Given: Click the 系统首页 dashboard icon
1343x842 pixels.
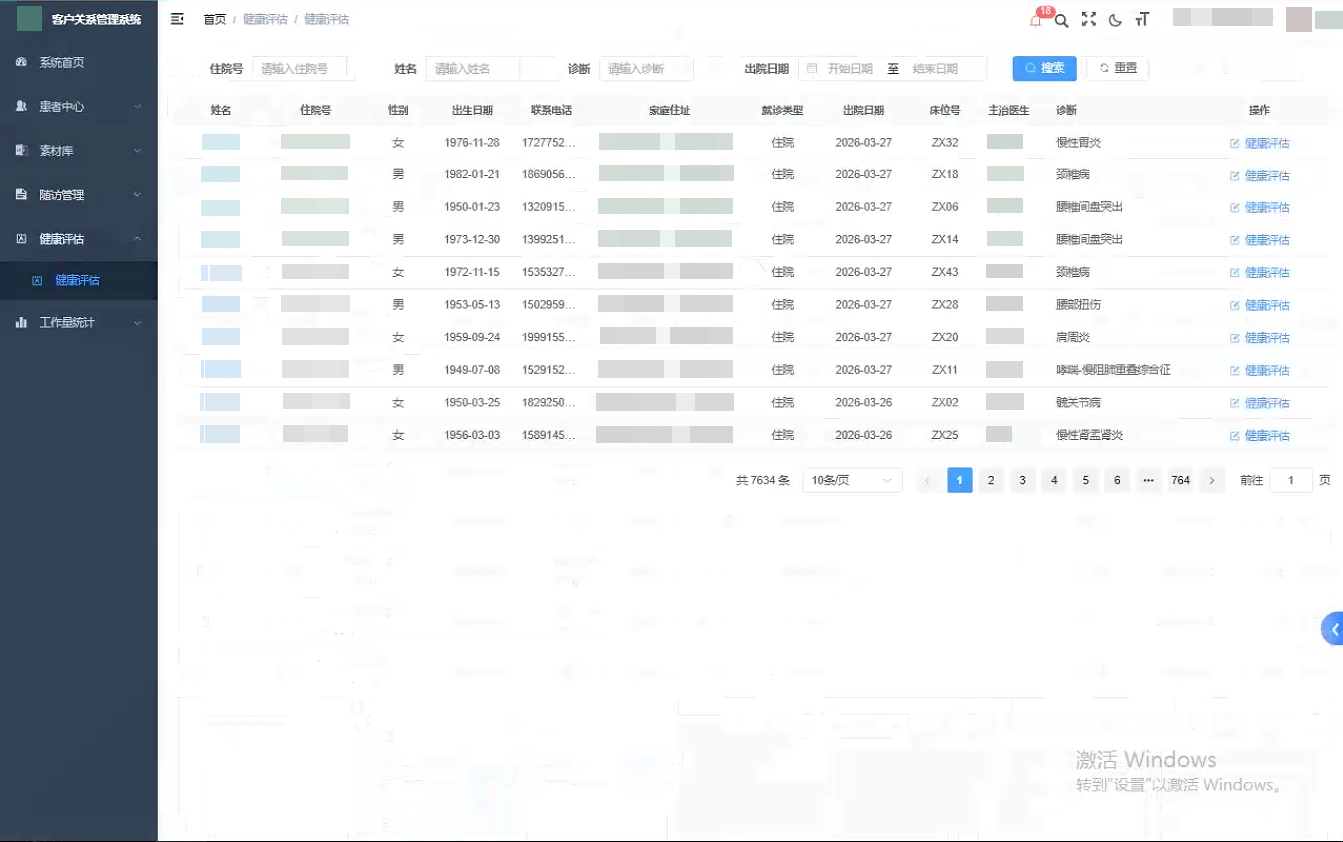Looking at the screenshot, I should [22, 62].
